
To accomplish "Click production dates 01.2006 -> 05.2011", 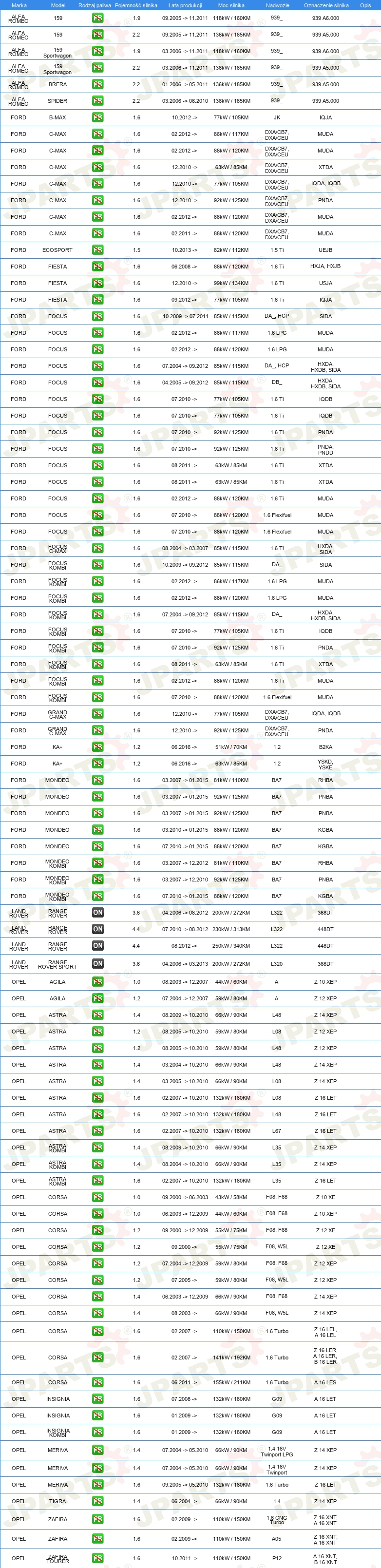I will coord(185,85).
